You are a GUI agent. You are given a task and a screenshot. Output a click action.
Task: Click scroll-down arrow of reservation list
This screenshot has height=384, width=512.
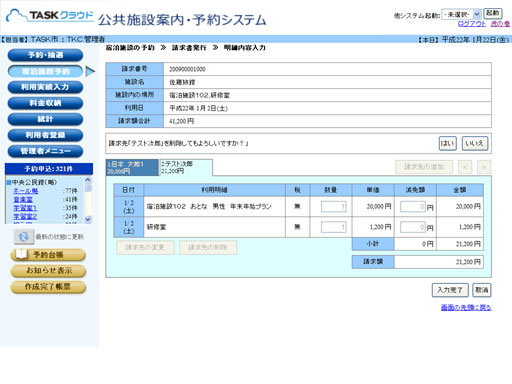click(88, 219)
